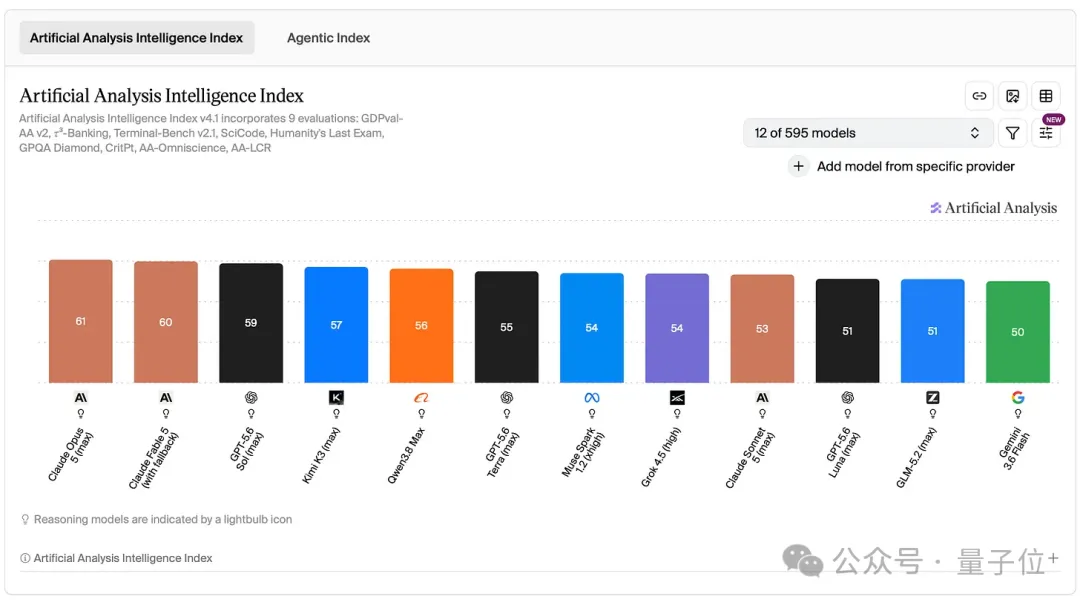The width and height of the screenshot is (1080, 605).
Task: Click the info icon beside Artificial Analysis Intelligence Index
Action: pyautogui.click(x=25, y=558)
